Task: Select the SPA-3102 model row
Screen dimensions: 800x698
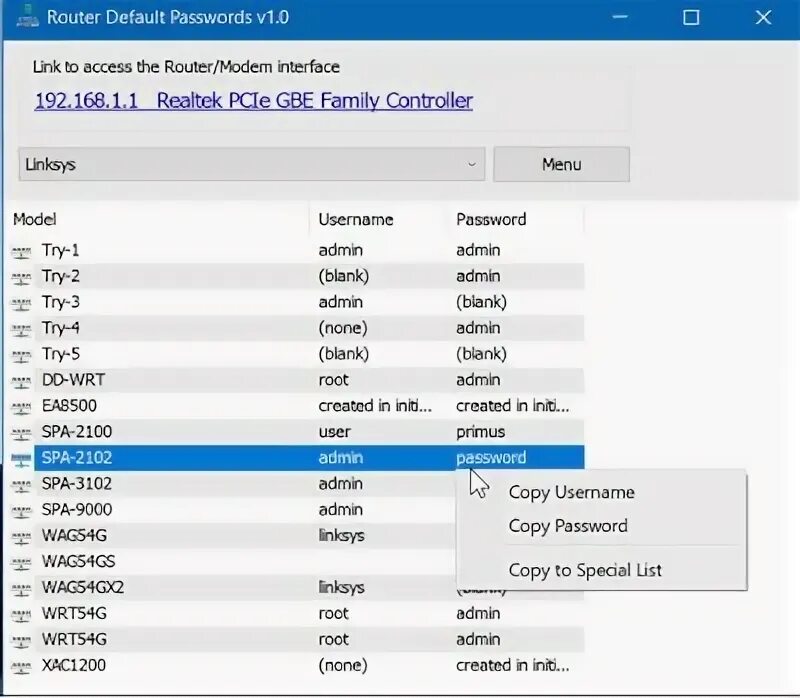Action: pyautogui.click(x=232, y=484)
